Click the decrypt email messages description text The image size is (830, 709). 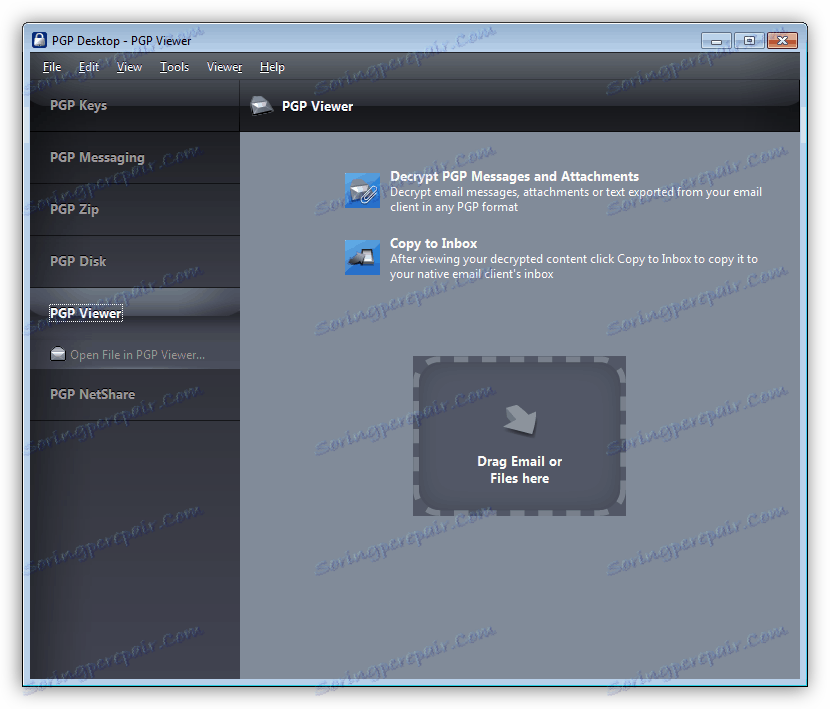point(576,200)
